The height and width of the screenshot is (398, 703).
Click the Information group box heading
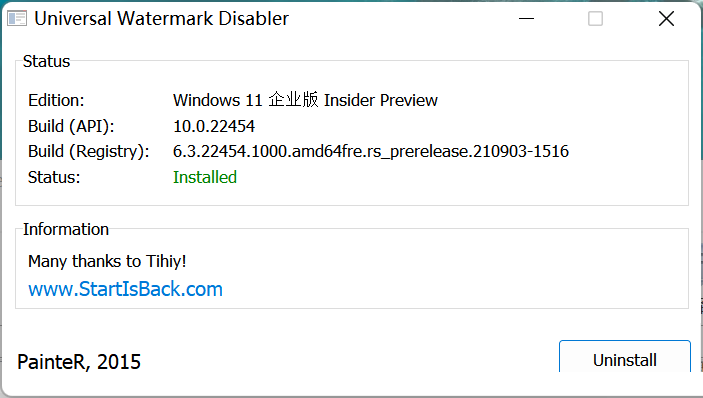coord(66,229)
